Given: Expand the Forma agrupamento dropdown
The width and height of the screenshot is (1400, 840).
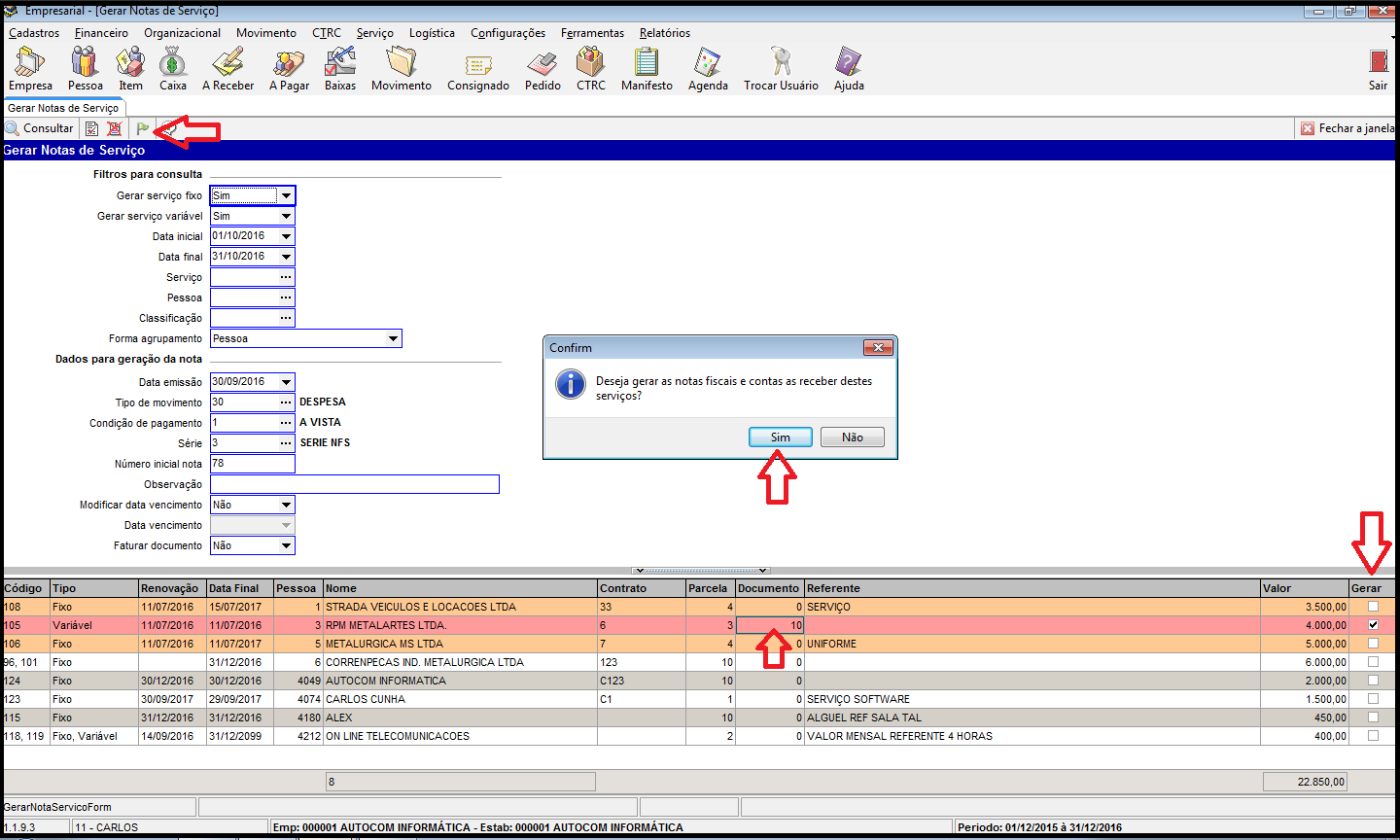Looking at the screenshot, I should point(393,339).
